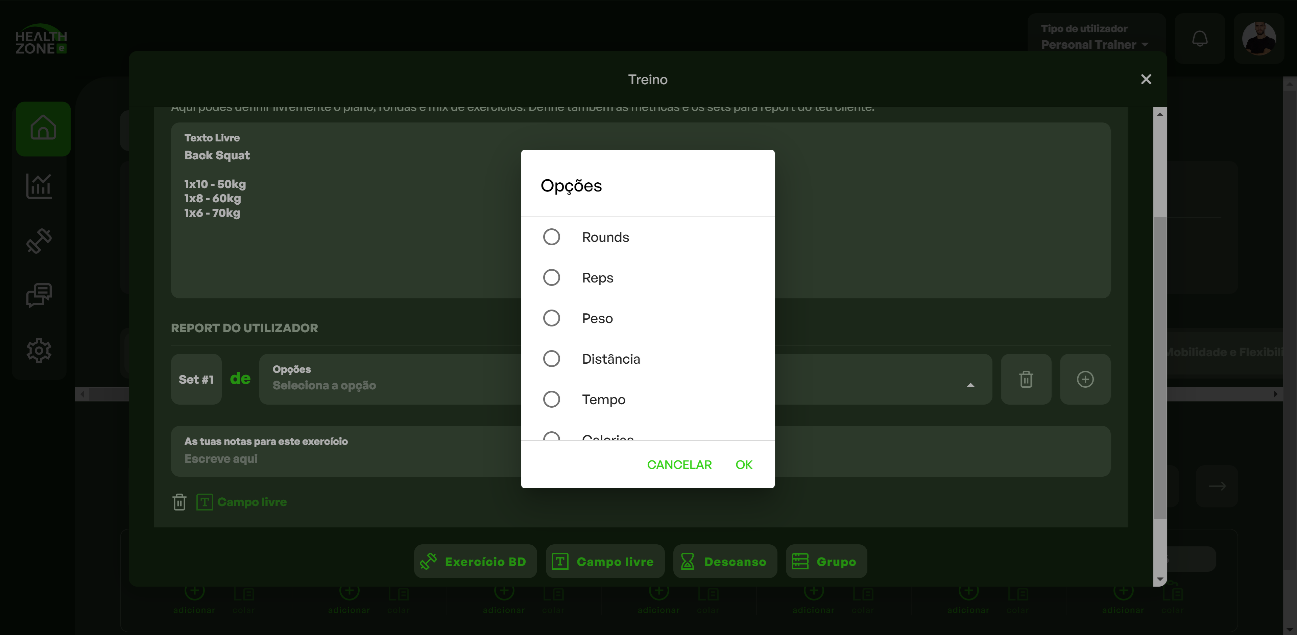1297x635 pixels.
Task: Open the user profile avatar
Action: [x=1259, y=39]
